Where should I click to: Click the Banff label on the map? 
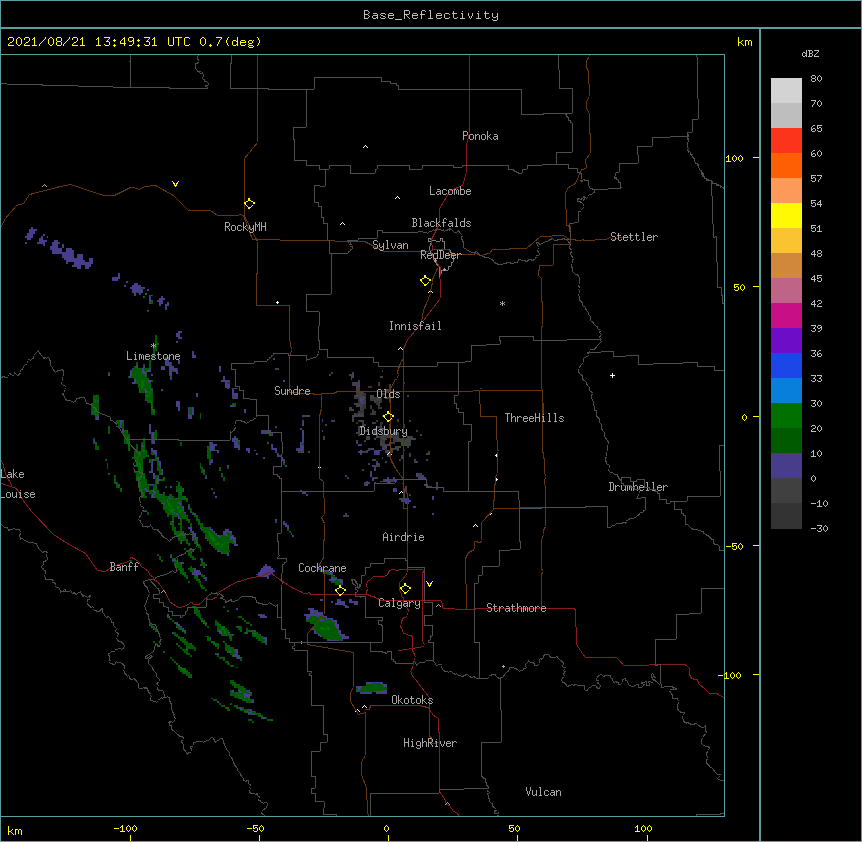[x=124, y=567]
